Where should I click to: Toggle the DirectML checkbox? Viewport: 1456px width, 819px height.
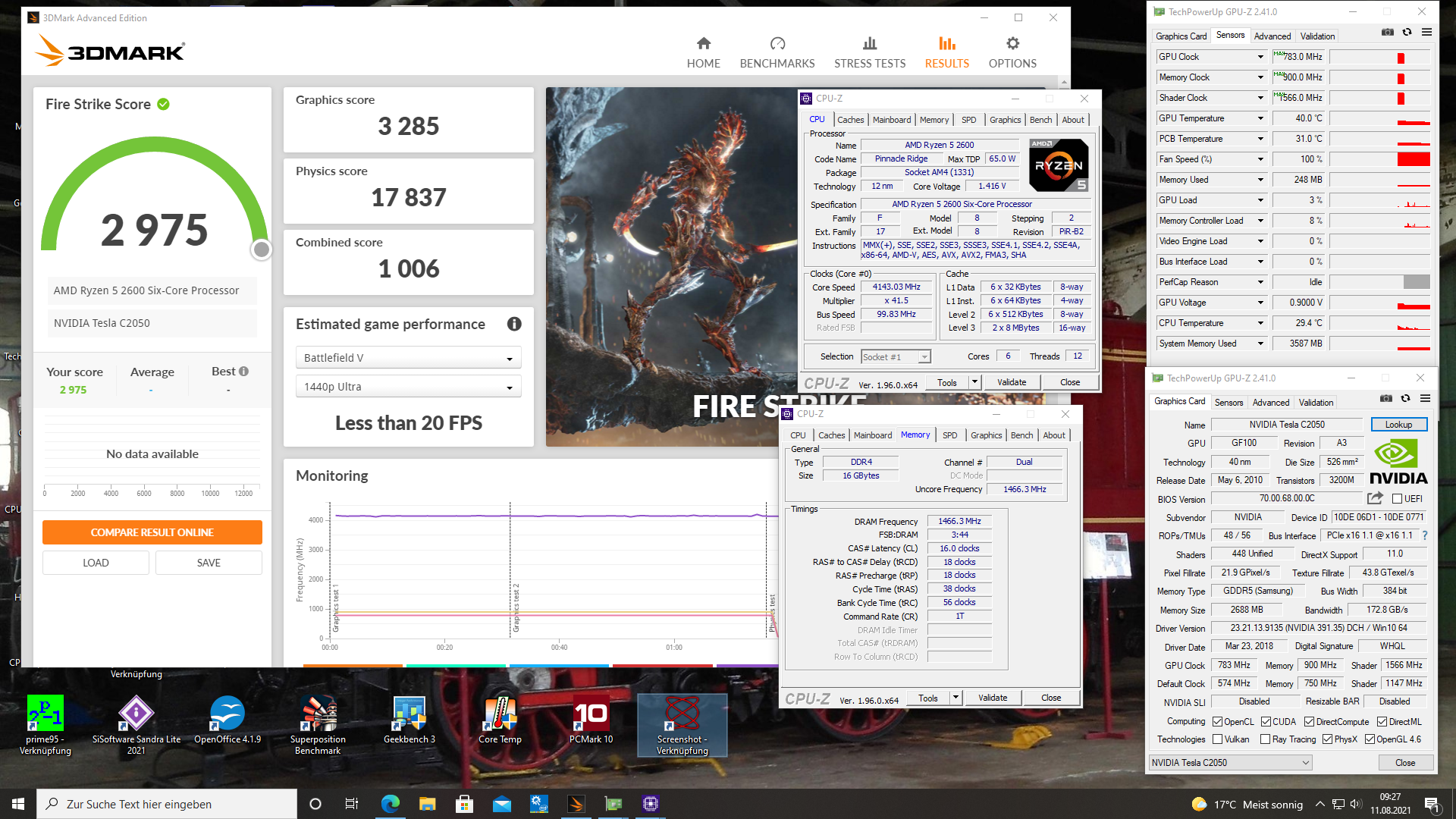pos(1382,722)
